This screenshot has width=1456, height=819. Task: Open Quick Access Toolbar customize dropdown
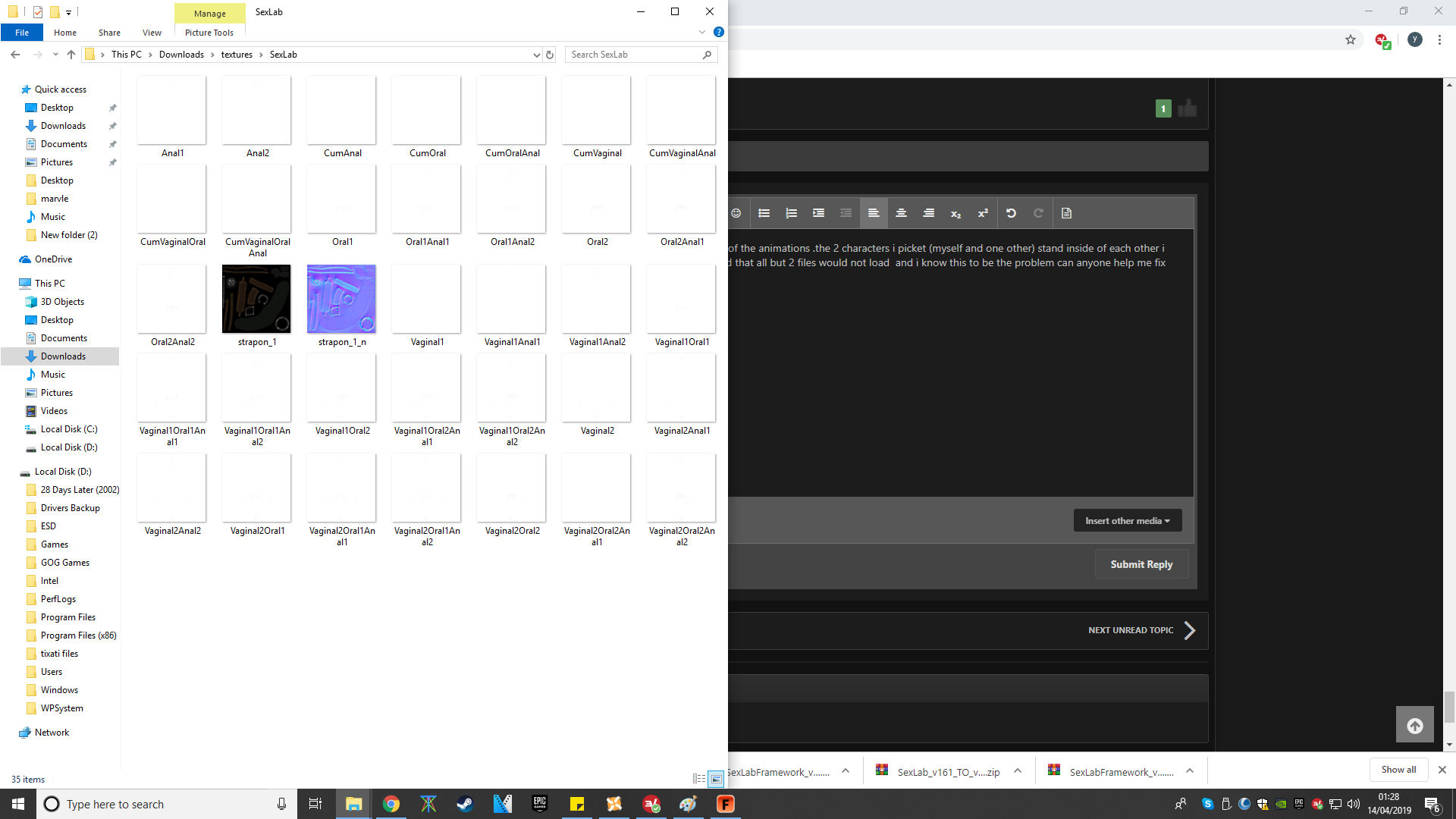[68, 12]
